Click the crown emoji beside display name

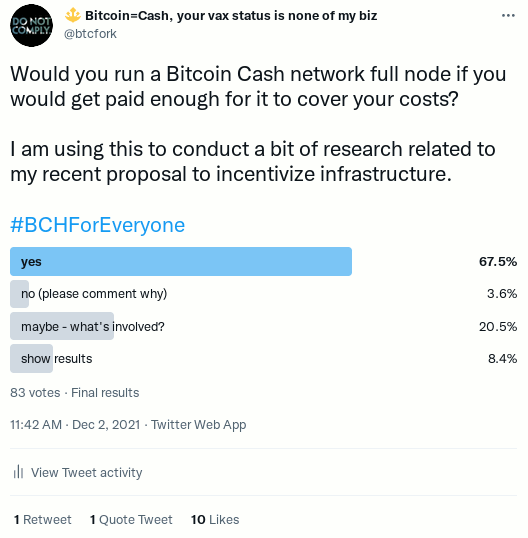coord(73,15)
